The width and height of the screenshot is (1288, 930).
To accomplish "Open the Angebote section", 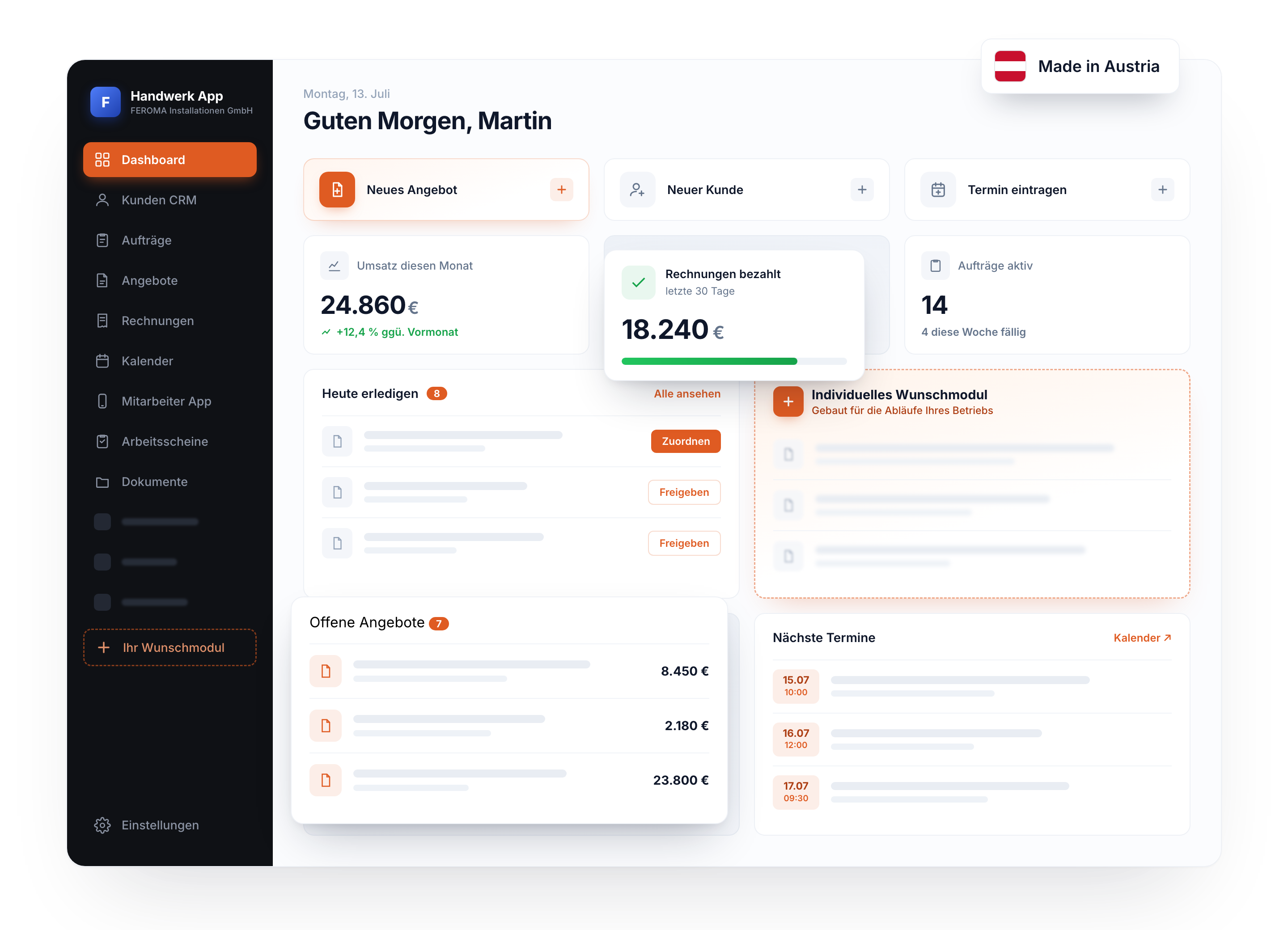I will pyautogui.click(x=169, y=280).
